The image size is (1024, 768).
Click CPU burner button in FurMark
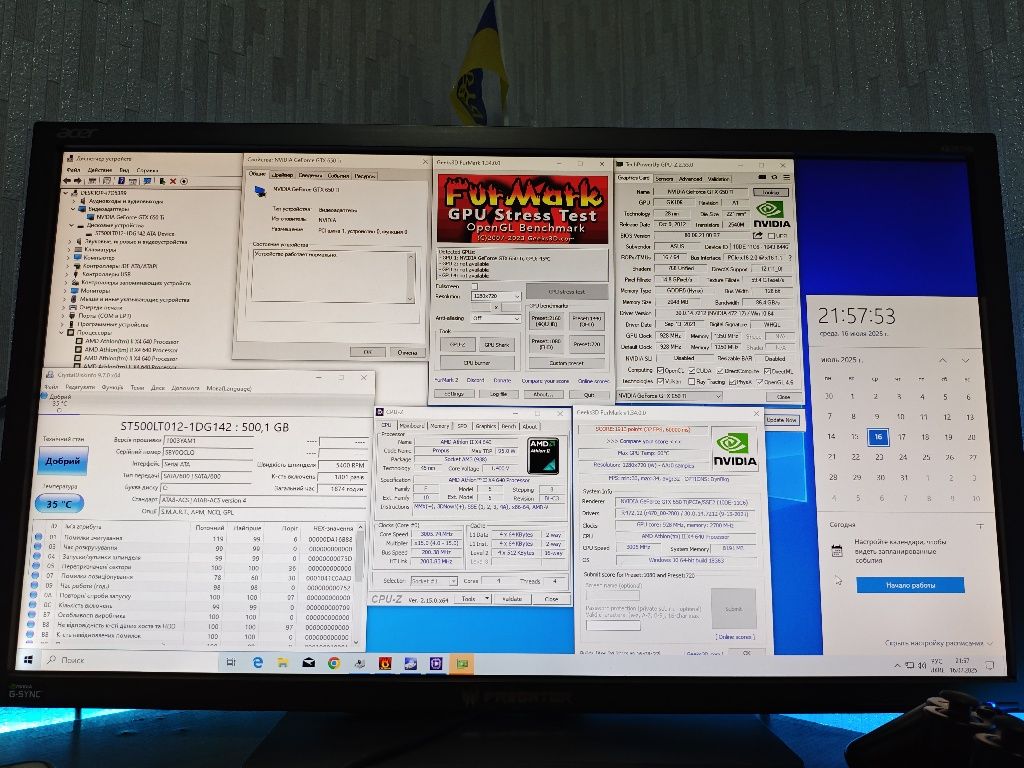tap(477, 362)
